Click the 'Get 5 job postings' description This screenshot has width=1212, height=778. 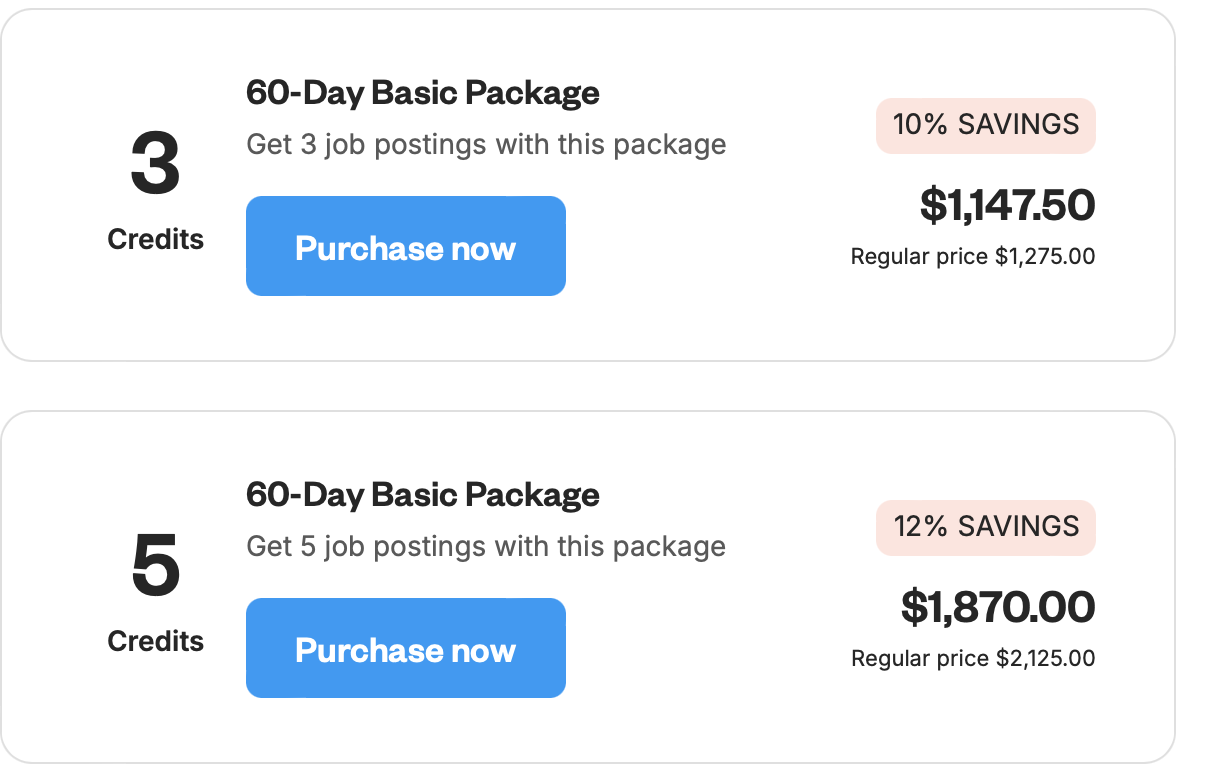485,547
